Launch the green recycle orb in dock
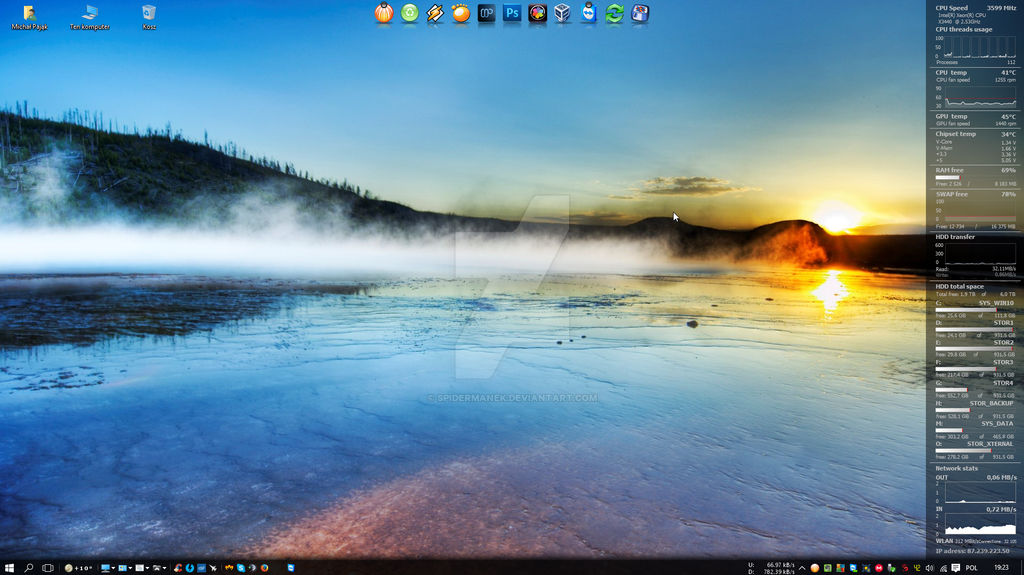The image size is (1024, 575). [409, 13]
